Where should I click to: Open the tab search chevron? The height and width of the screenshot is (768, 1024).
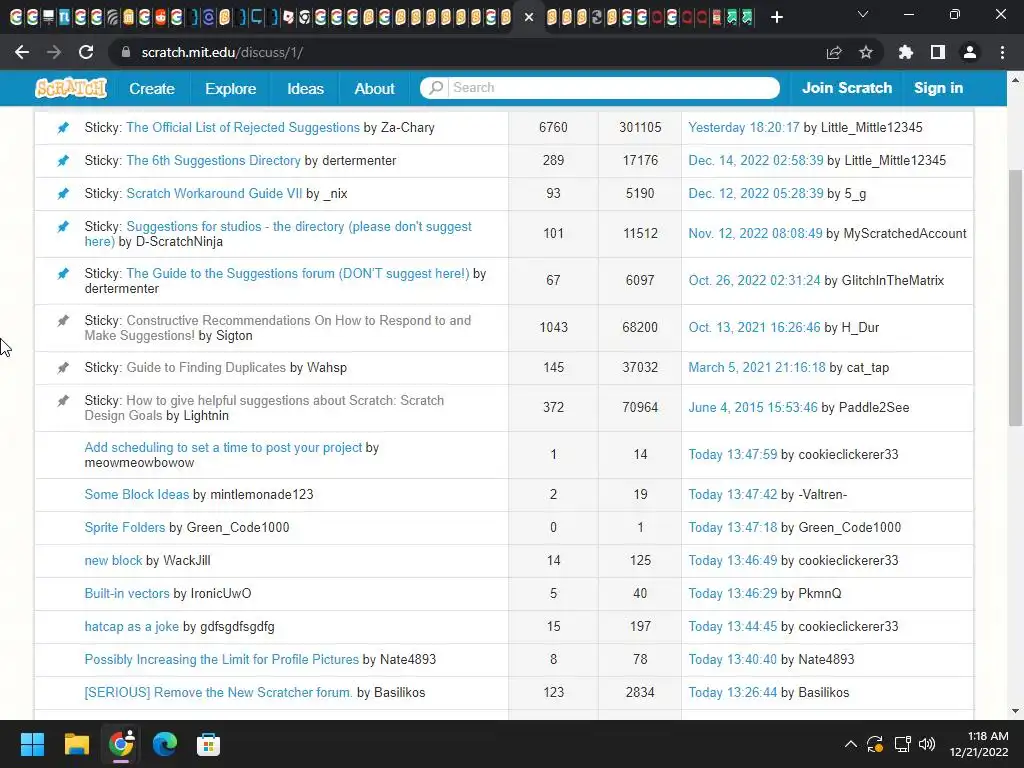[x=863, y=14]
